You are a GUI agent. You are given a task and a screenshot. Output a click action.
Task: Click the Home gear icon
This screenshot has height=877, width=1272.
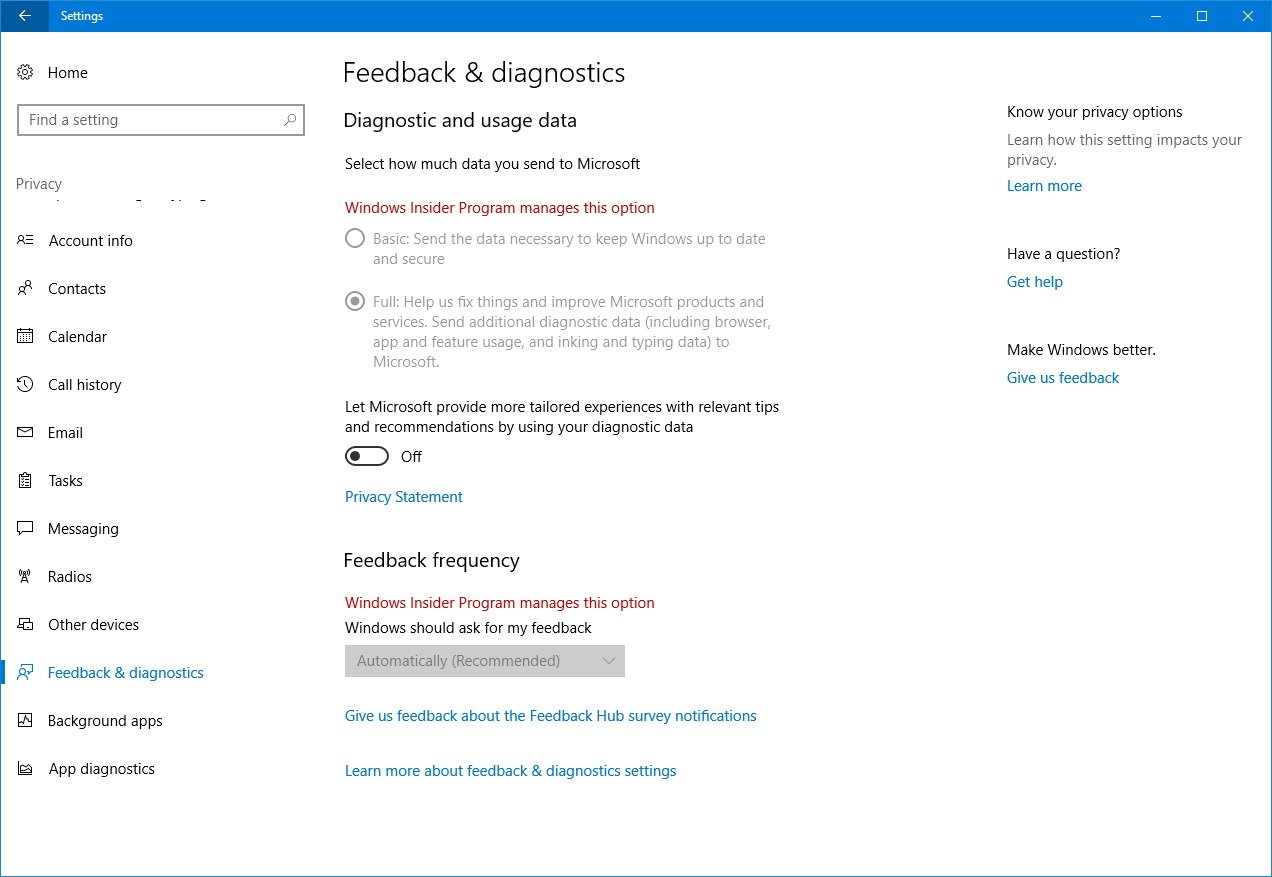click(26, 73)
